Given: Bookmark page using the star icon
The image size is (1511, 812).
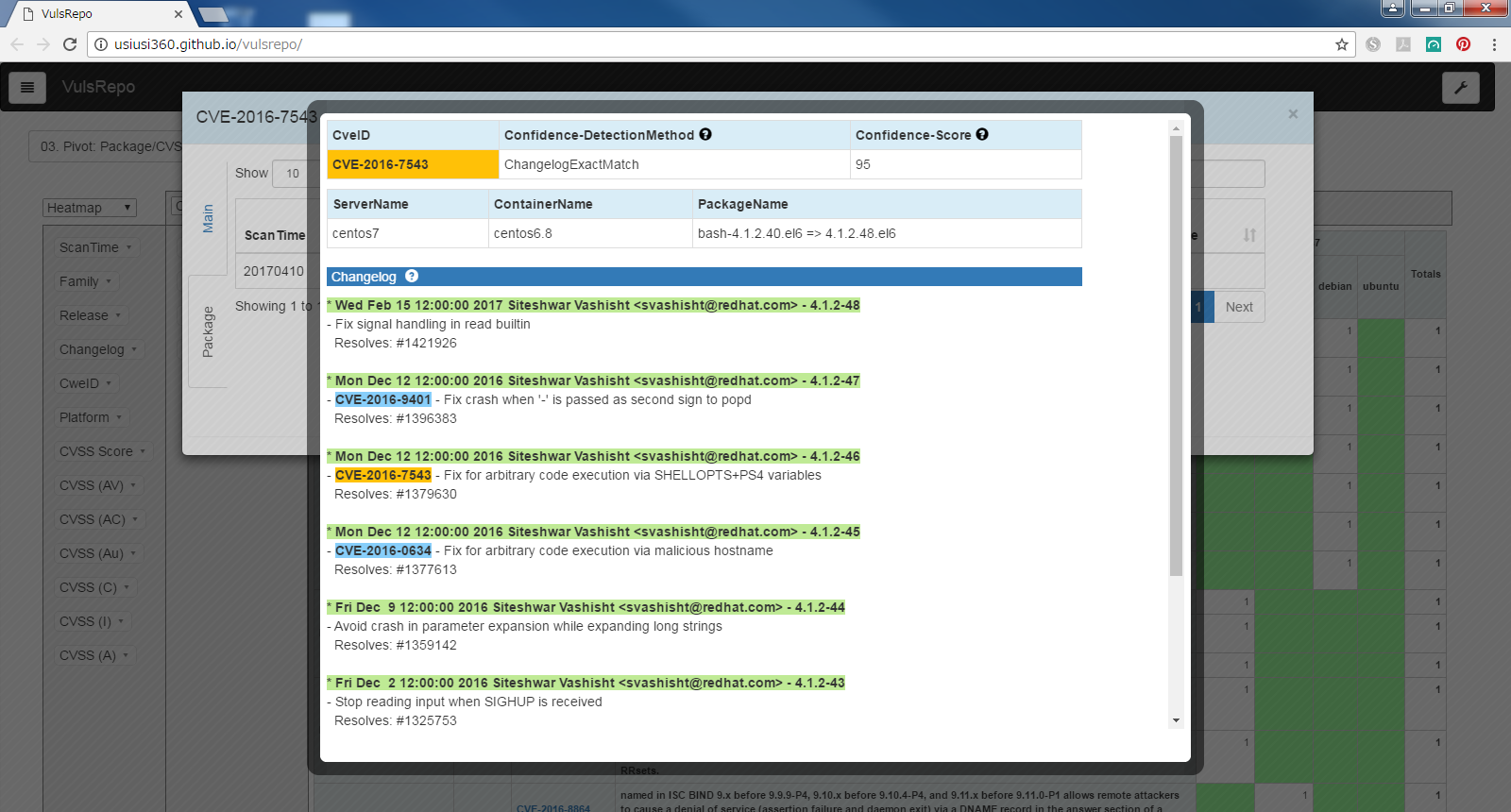Looking at the screenshot, I should [x=1341, y=44].
